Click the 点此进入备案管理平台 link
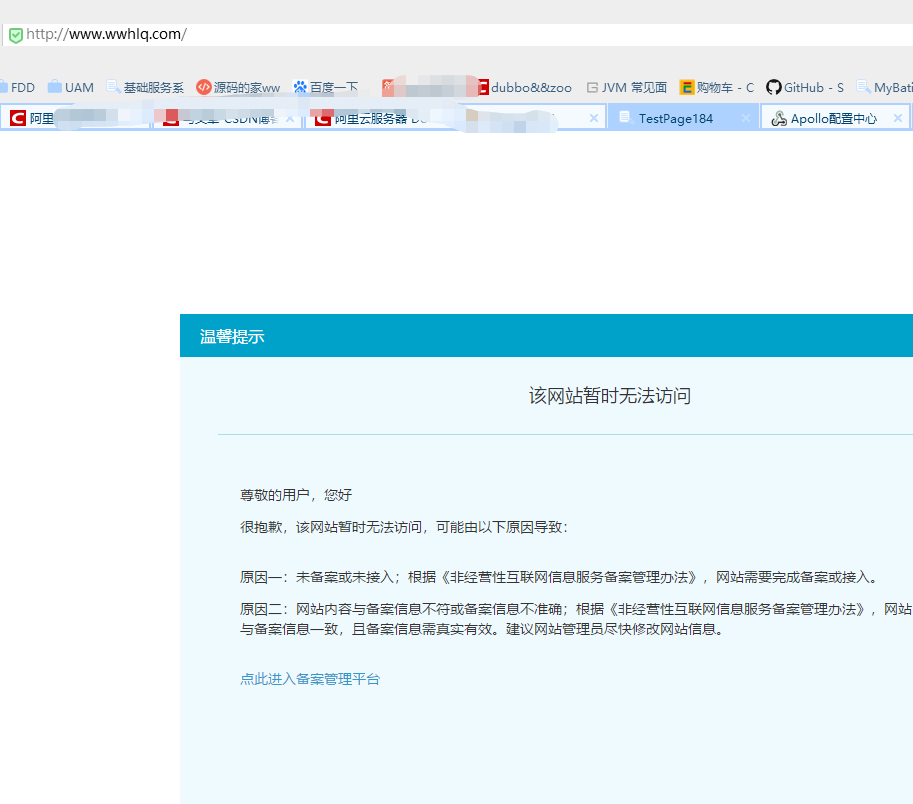Image resolution: width=913 pixels, height=804 pixels. coord(310,679)
